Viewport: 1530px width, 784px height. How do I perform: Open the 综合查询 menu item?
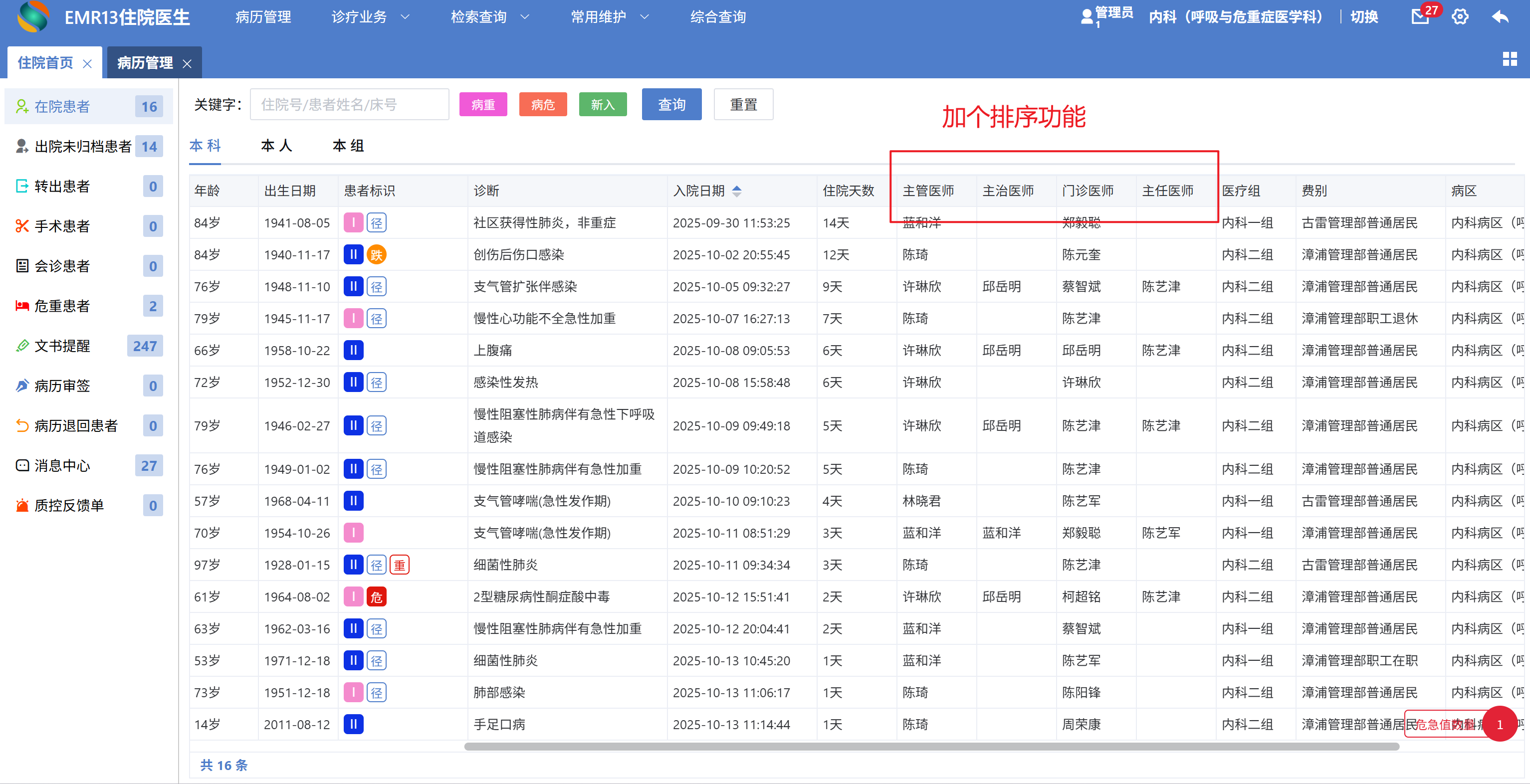click(718, 16)
